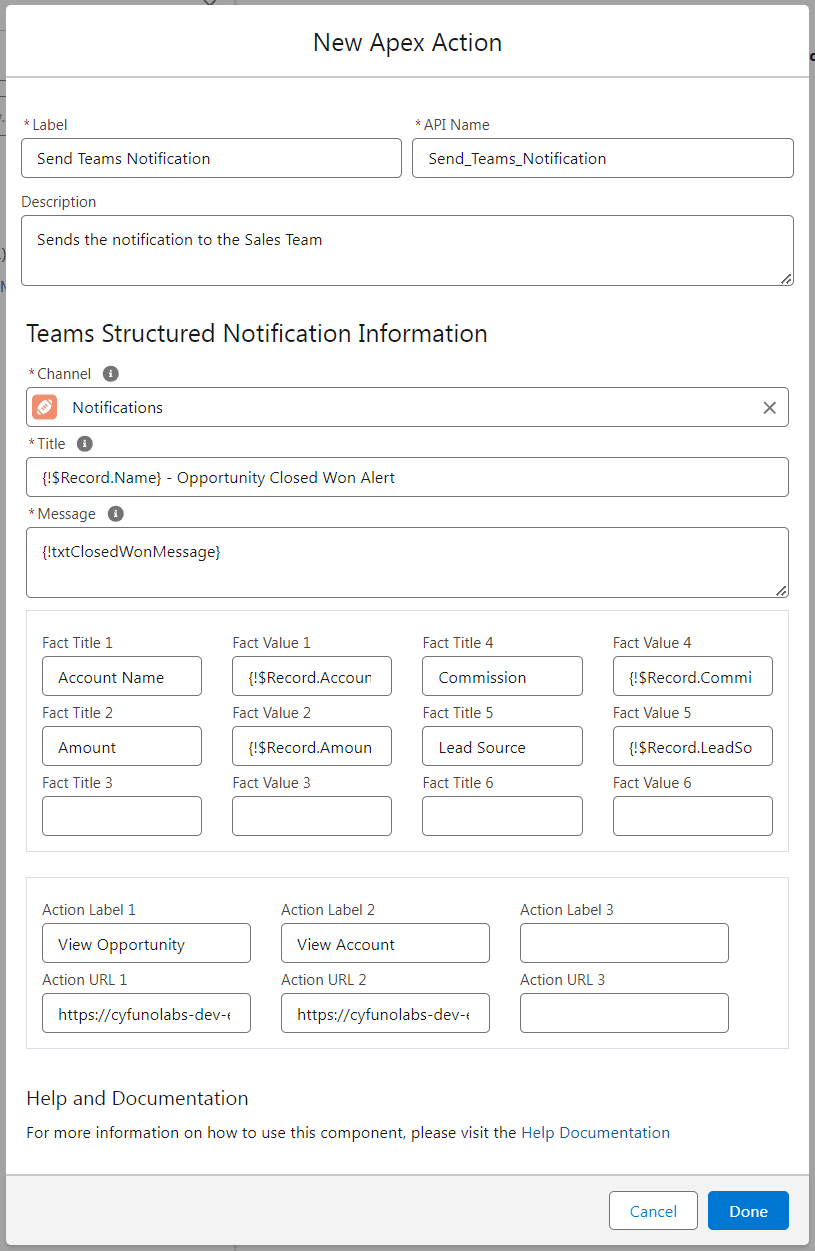Click the Cancel button
This screenshot has height=1251, width=815.
point(653,1211)
